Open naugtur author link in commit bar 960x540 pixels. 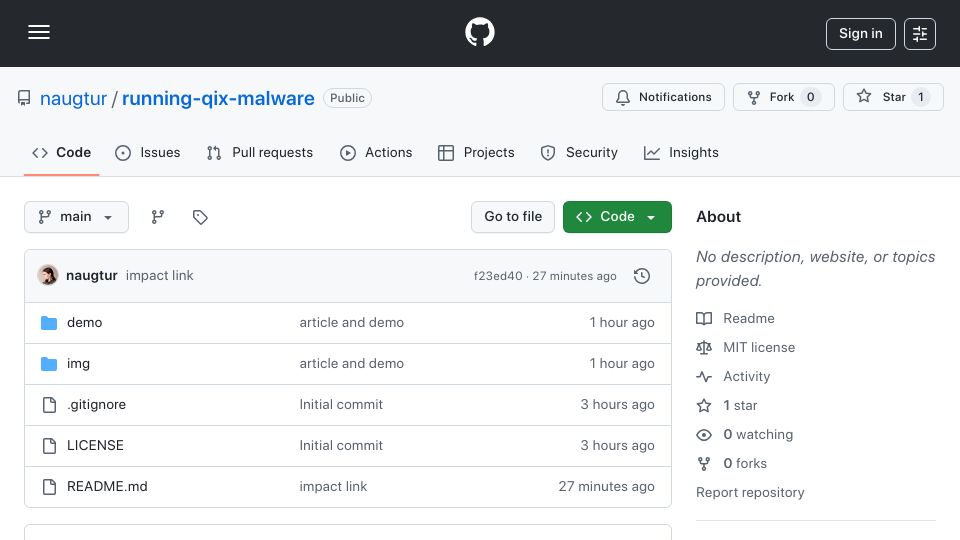92,276
